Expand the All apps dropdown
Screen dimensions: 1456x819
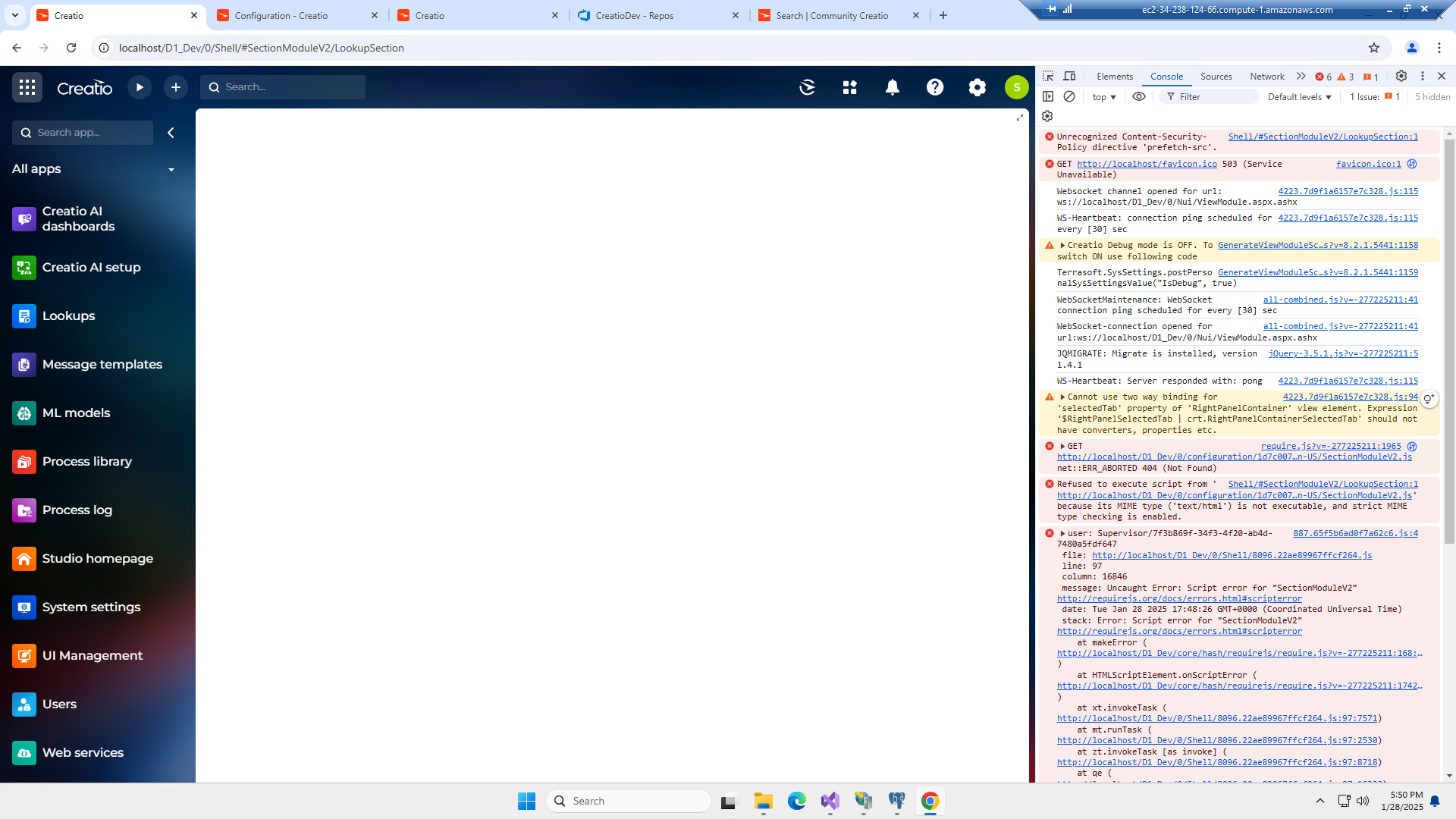coord(171,170)
